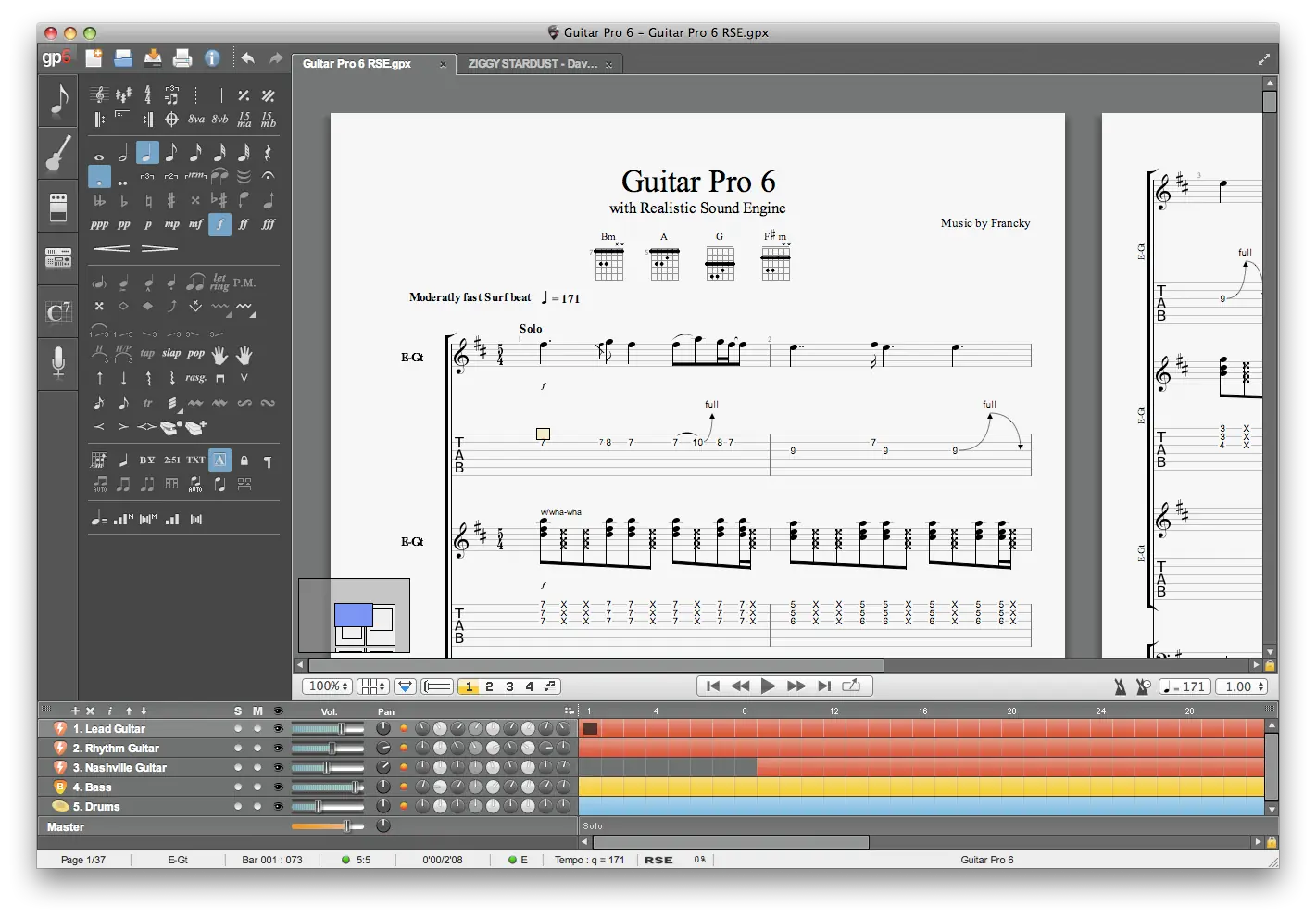Viewport: 1316px width, 919px height.
Task: Close the ZIGGY STARDUST tab
Action: [x=608, y=65]
